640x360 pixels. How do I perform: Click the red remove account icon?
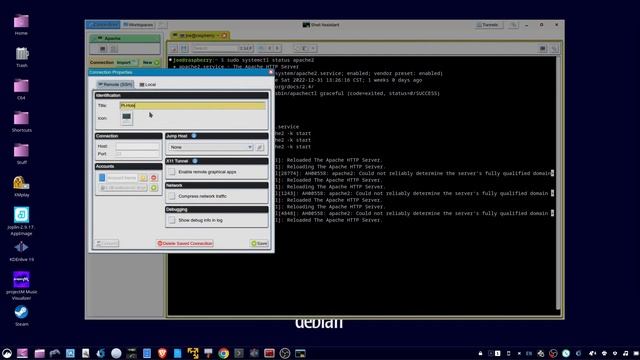click(x=154, y=178)
